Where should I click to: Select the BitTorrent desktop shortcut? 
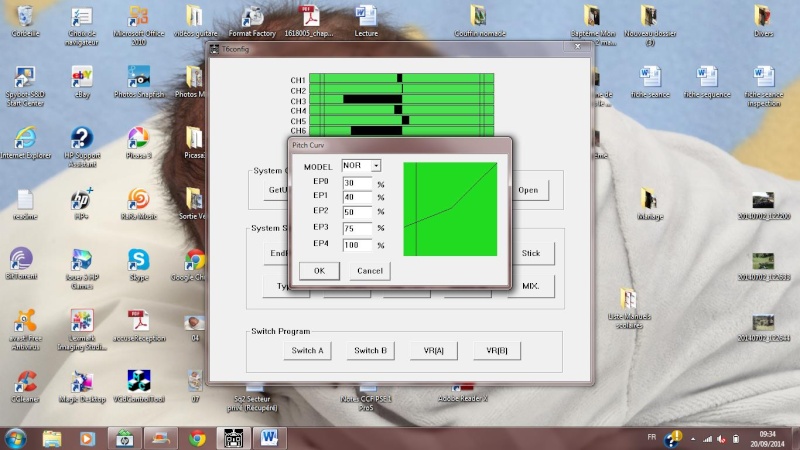click(x=21, y=264)
